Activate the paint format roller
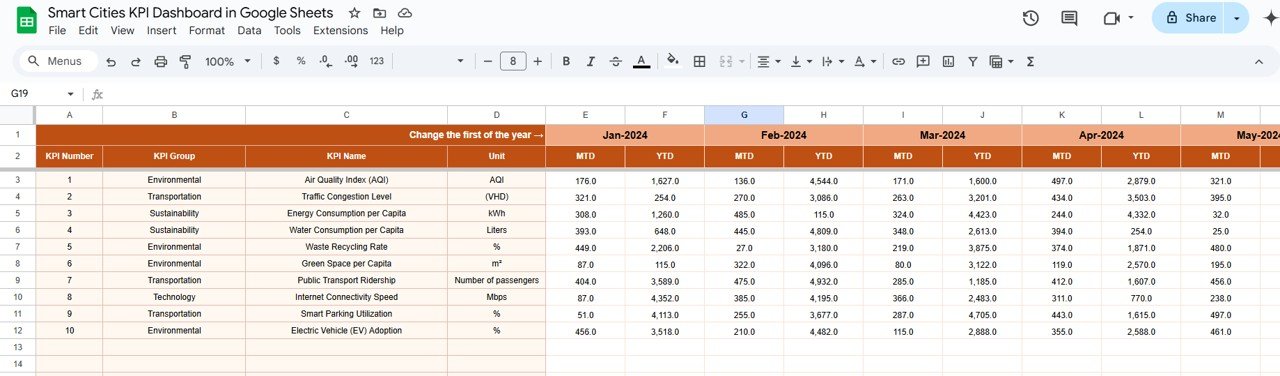 coord(185,61)
